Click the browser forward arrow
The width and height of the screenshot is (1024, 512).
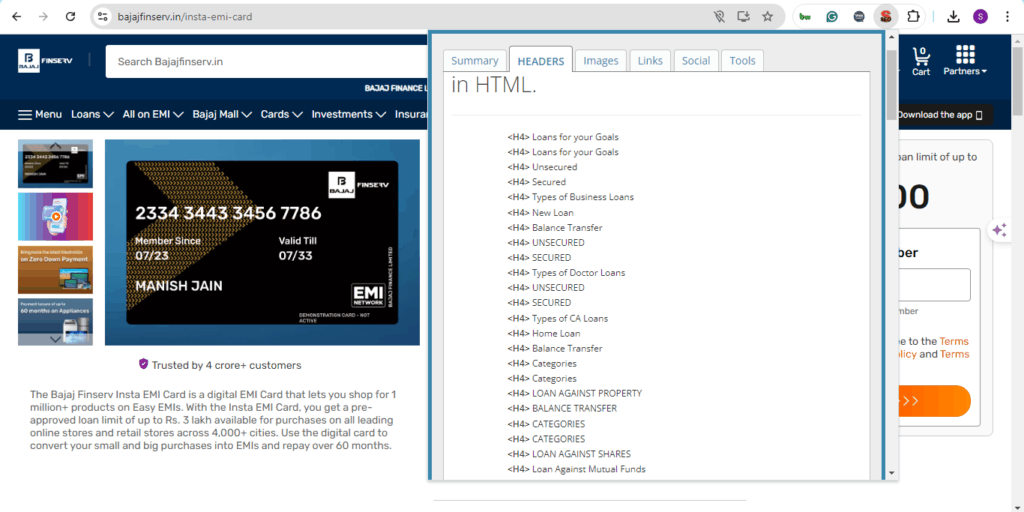pyautogui.click(x=43, y=17)
